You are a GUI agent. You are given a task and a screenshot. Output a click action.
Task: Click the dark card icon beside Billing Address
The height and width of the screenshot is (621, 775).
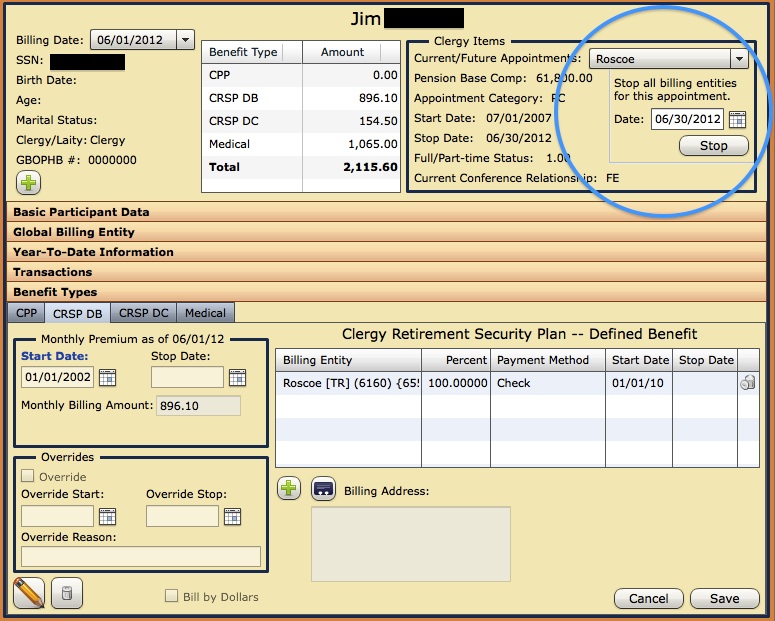(323, 489)
